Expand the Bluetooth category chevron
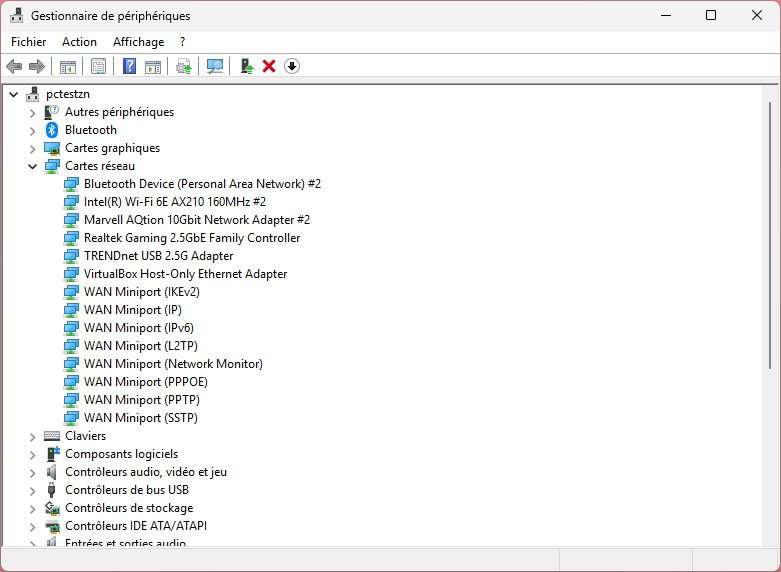 (33, 131)
